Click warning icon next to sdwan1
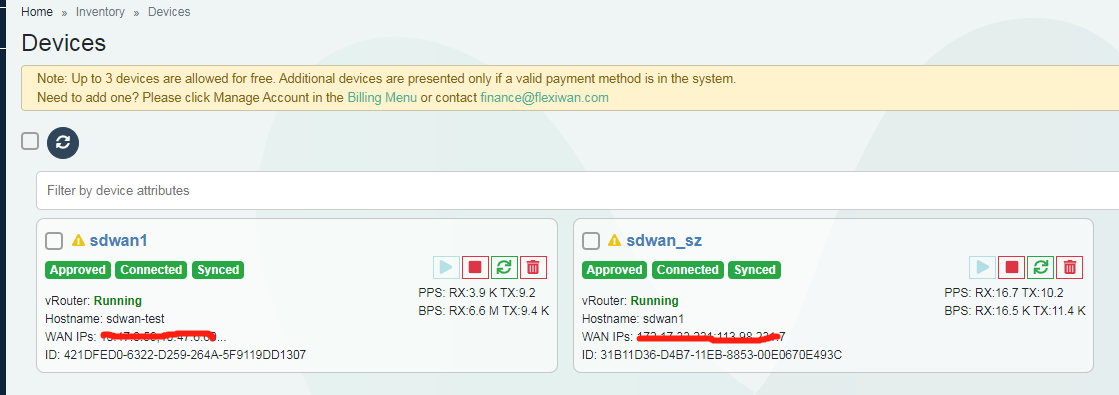 (x=78, y=241)
